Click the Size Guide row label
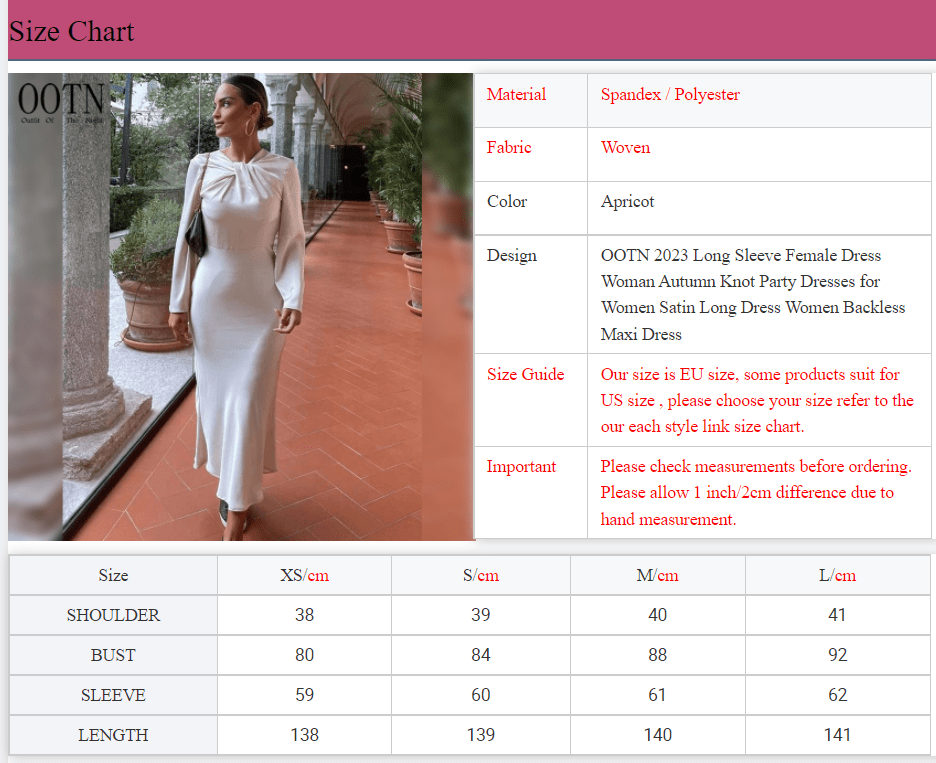The height and width of the screenshot is (763, 936). (x=525, y=374)
